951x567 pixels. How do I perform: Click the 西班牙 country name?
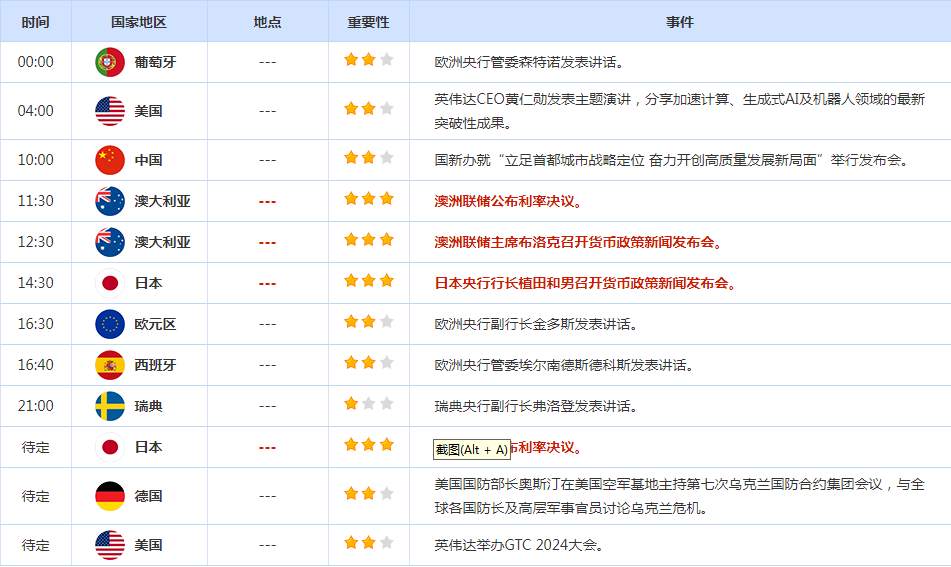pyautogui.click(x=155, y=365)
